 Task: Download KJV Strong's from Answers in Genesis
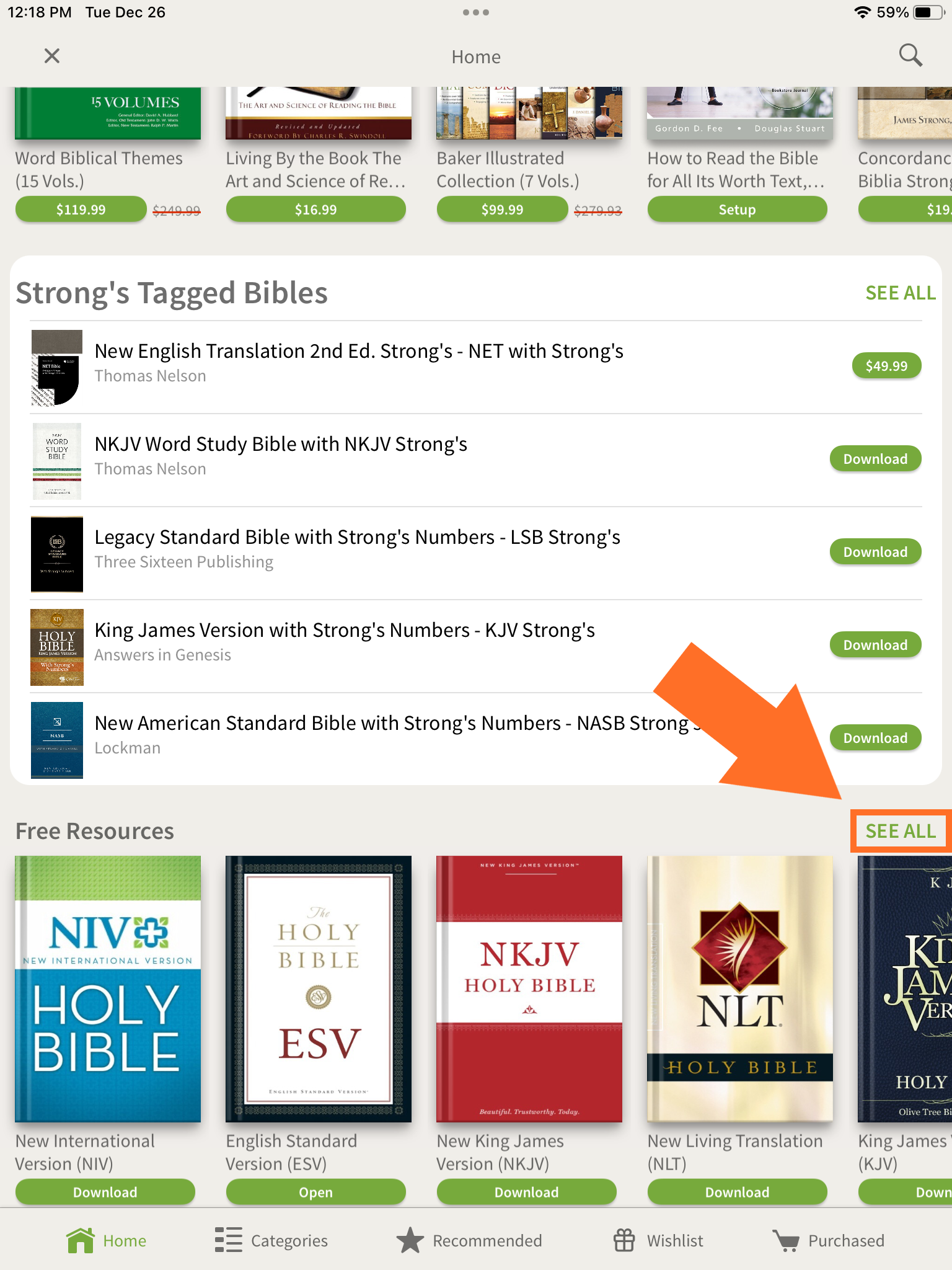point(875,645)
